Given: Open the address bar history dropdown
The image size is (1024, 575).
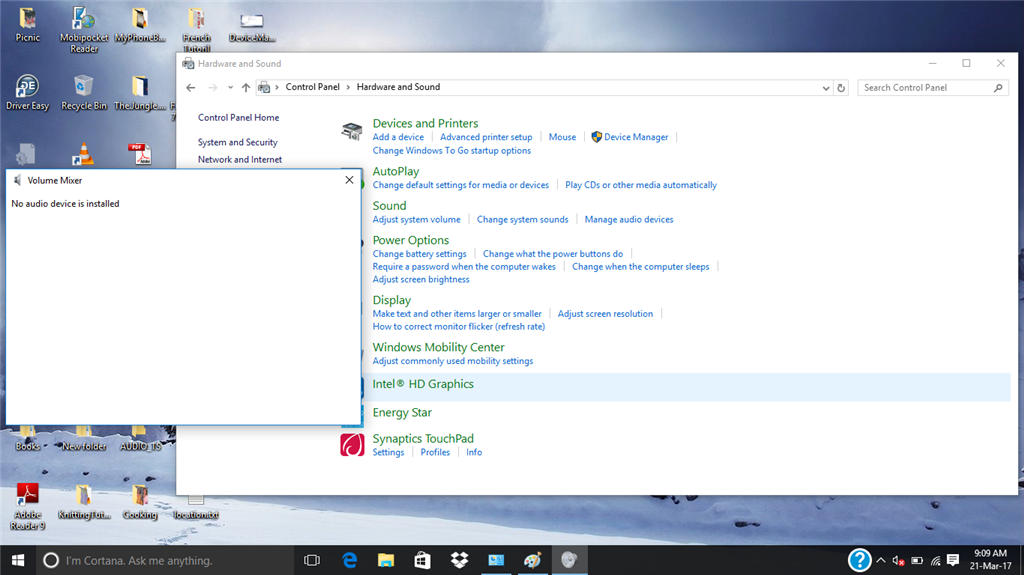Looking at the screenshot, I should click(x=825, y=88).
